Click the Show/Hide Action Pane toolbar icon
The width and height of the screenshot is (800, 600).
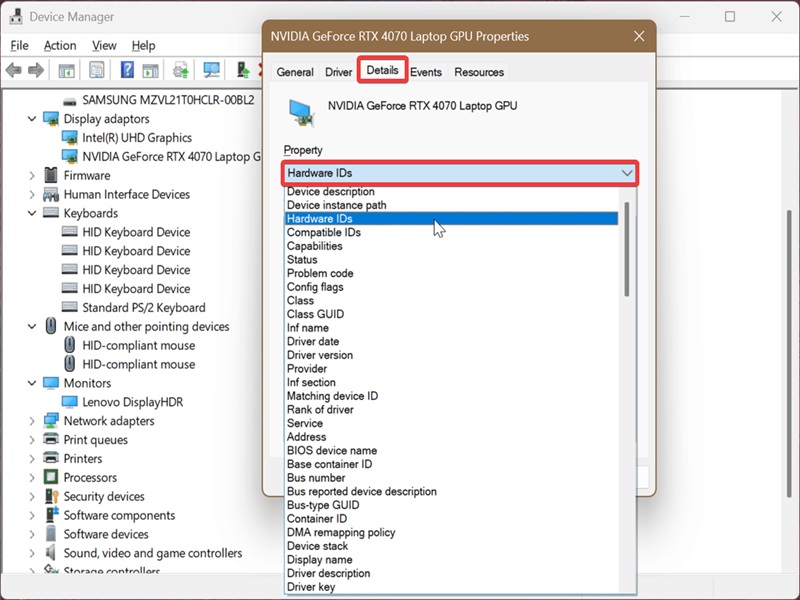click(150, 70)
